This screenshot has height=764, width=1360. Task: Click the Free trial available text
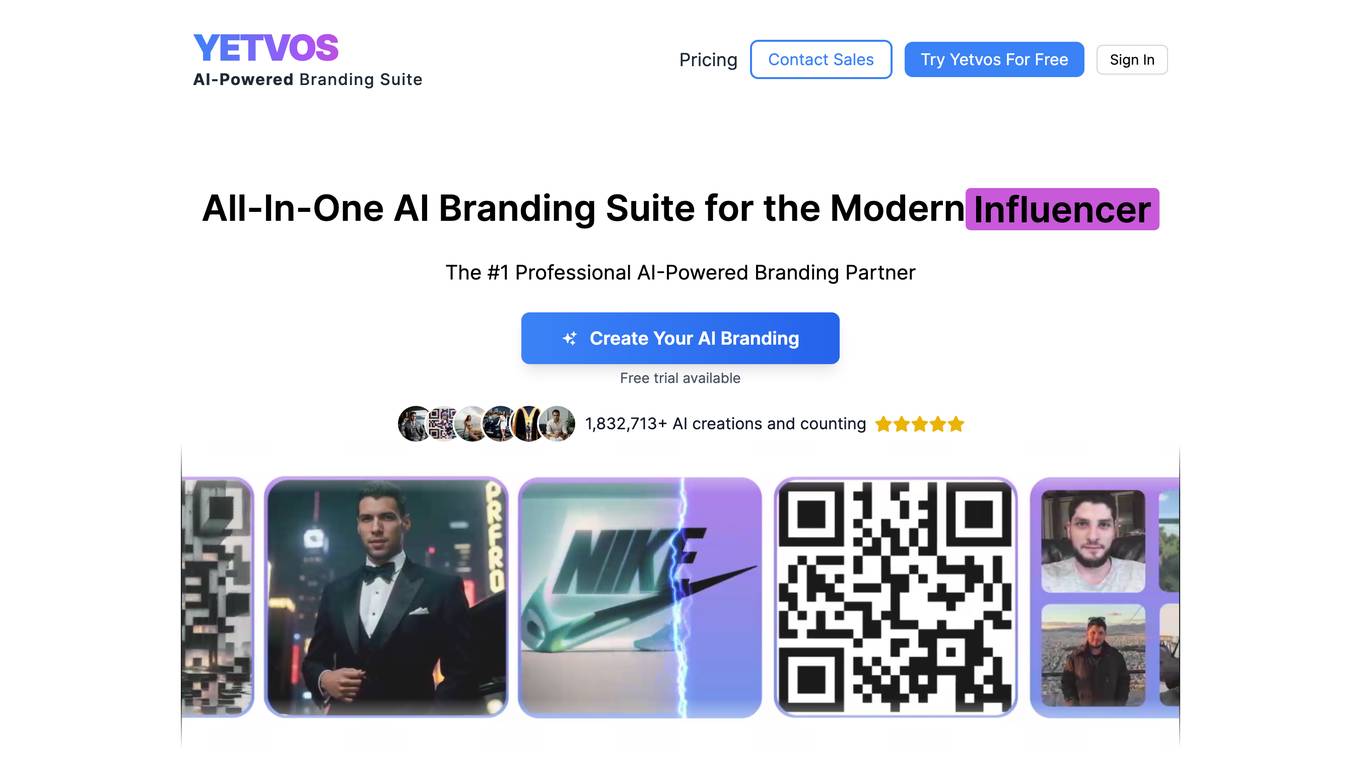point(680,378)
